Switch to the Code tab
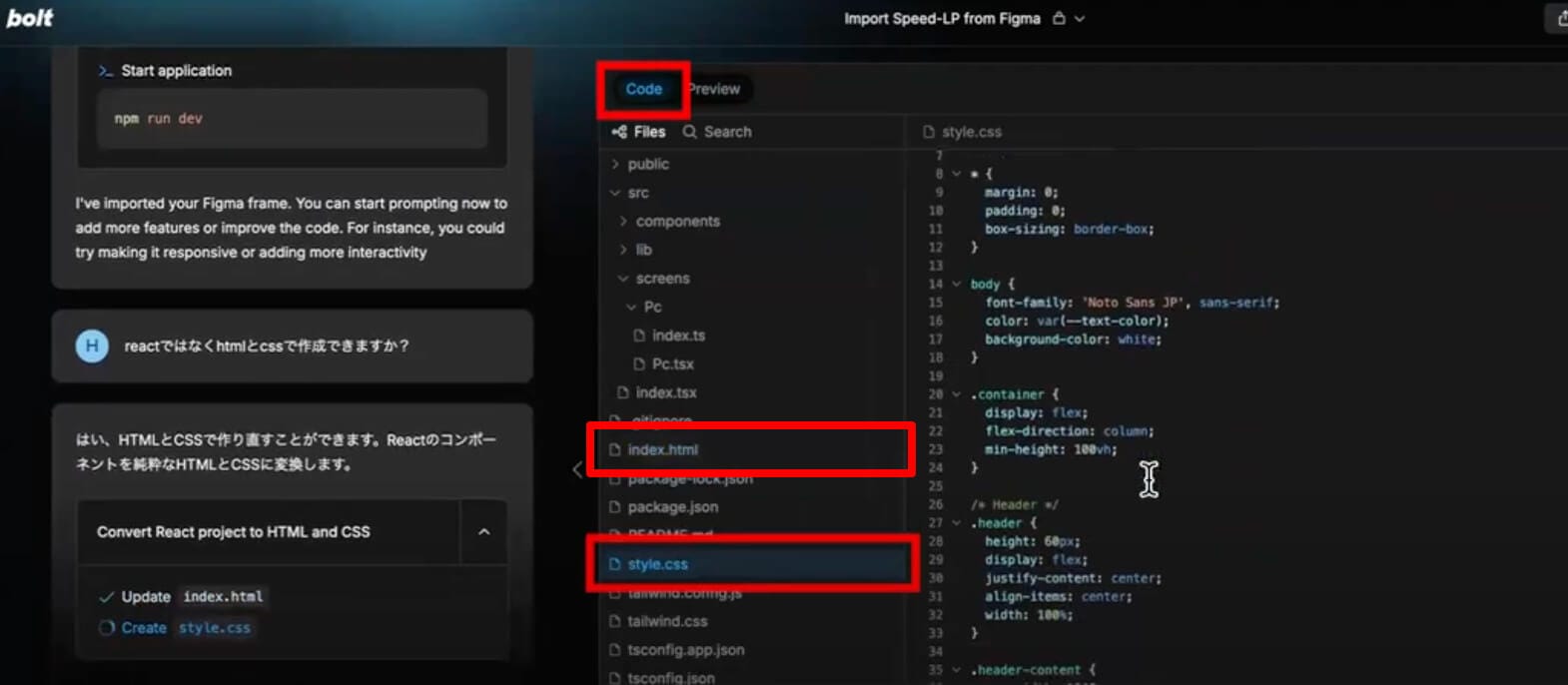Screen dimensions: 1568x685 point(643,89)
